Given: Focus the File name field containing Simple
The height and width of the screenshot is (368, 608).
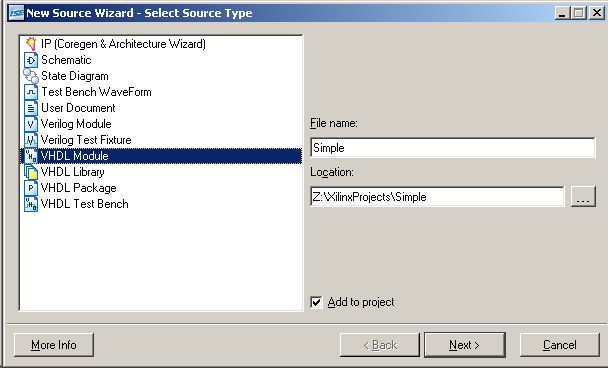Looking at the screenshot, I should tap(453, 148).
